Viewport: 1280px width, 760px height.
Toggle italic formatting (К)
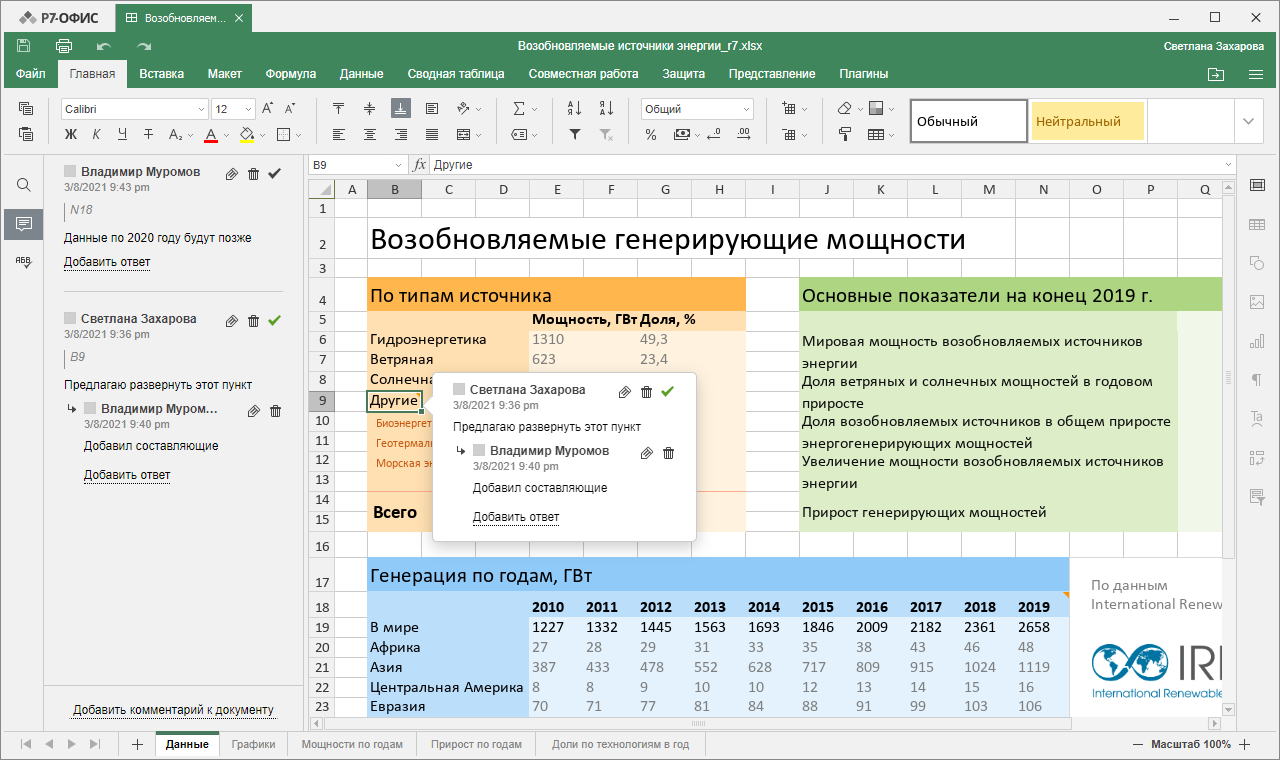[96, 134]
